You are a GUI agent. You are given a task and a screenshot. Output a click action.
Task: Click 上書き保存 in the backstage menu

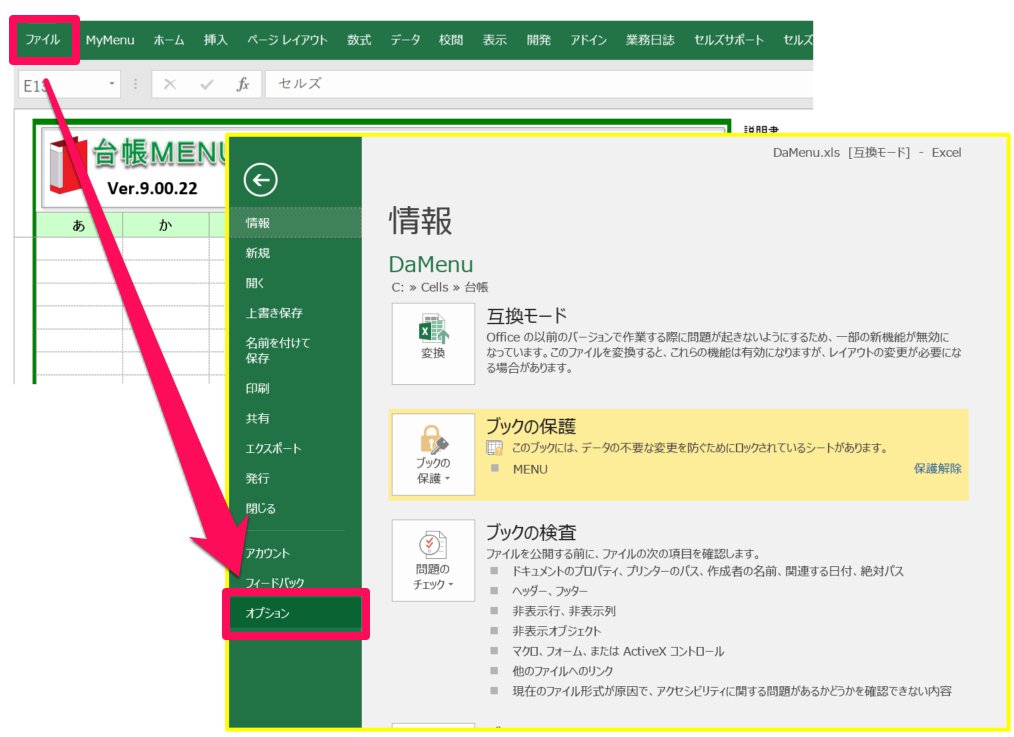296,313
